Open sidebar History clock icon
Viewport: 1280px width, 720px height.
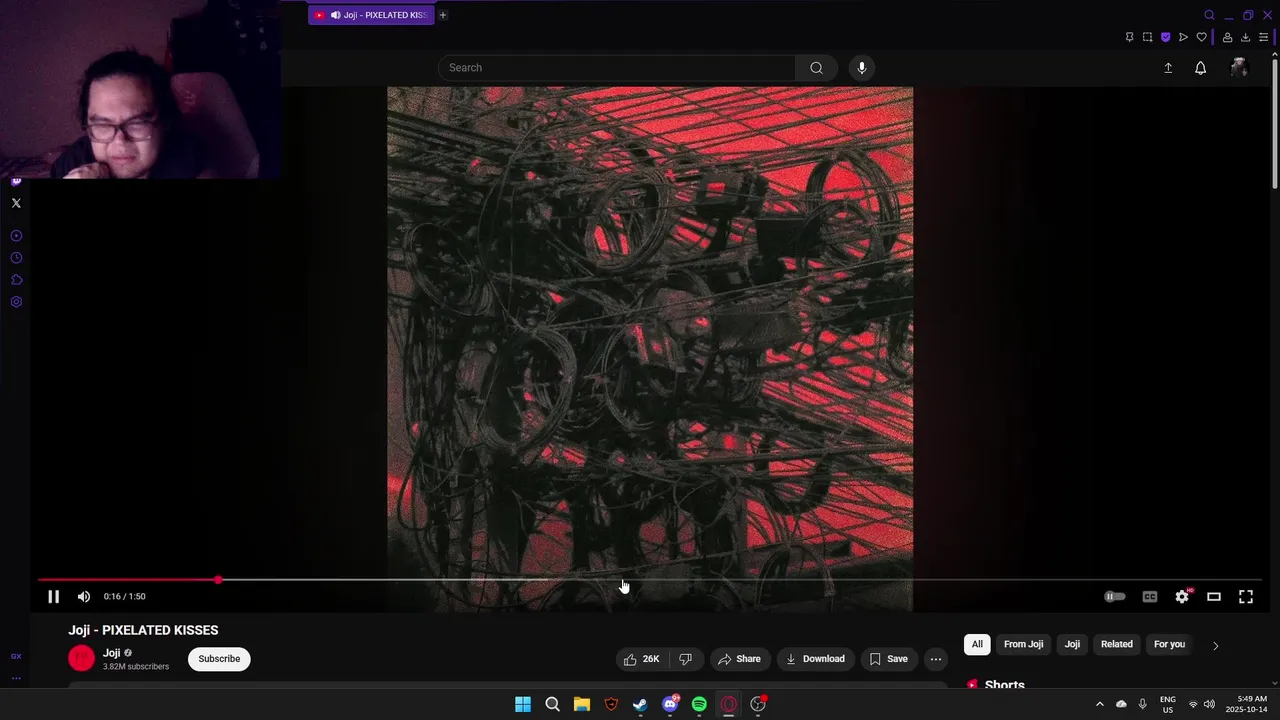[16, 258]
